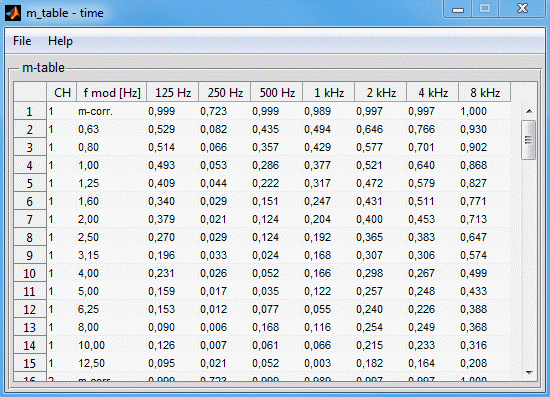
Task: Select row header 5
Action: pos(30,183)
